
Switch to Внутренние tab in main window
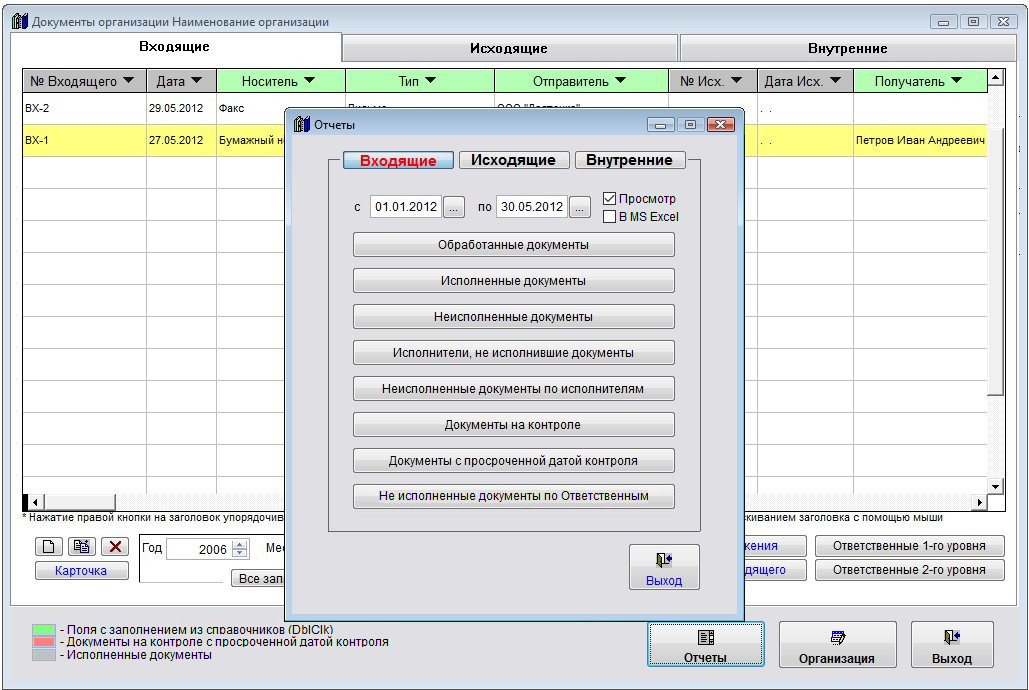(848, 49)
